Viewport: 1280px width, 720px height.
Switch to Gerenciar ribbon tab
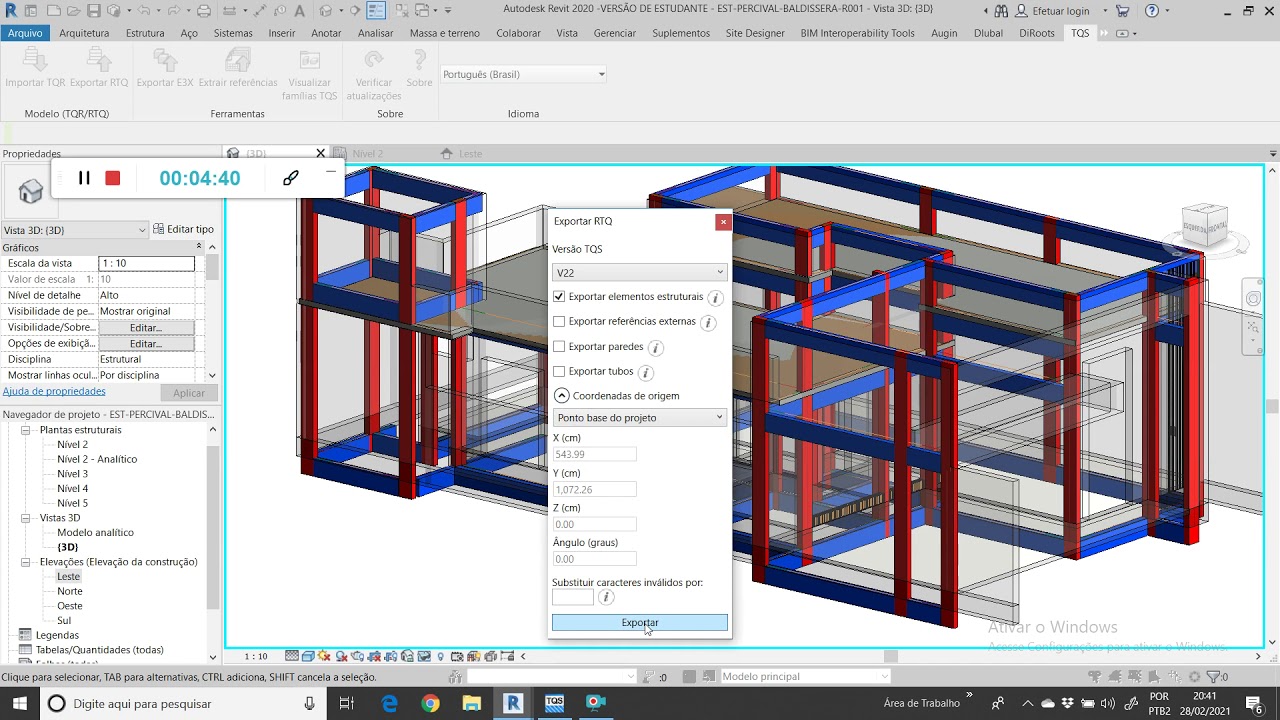[x=615, y=33]
